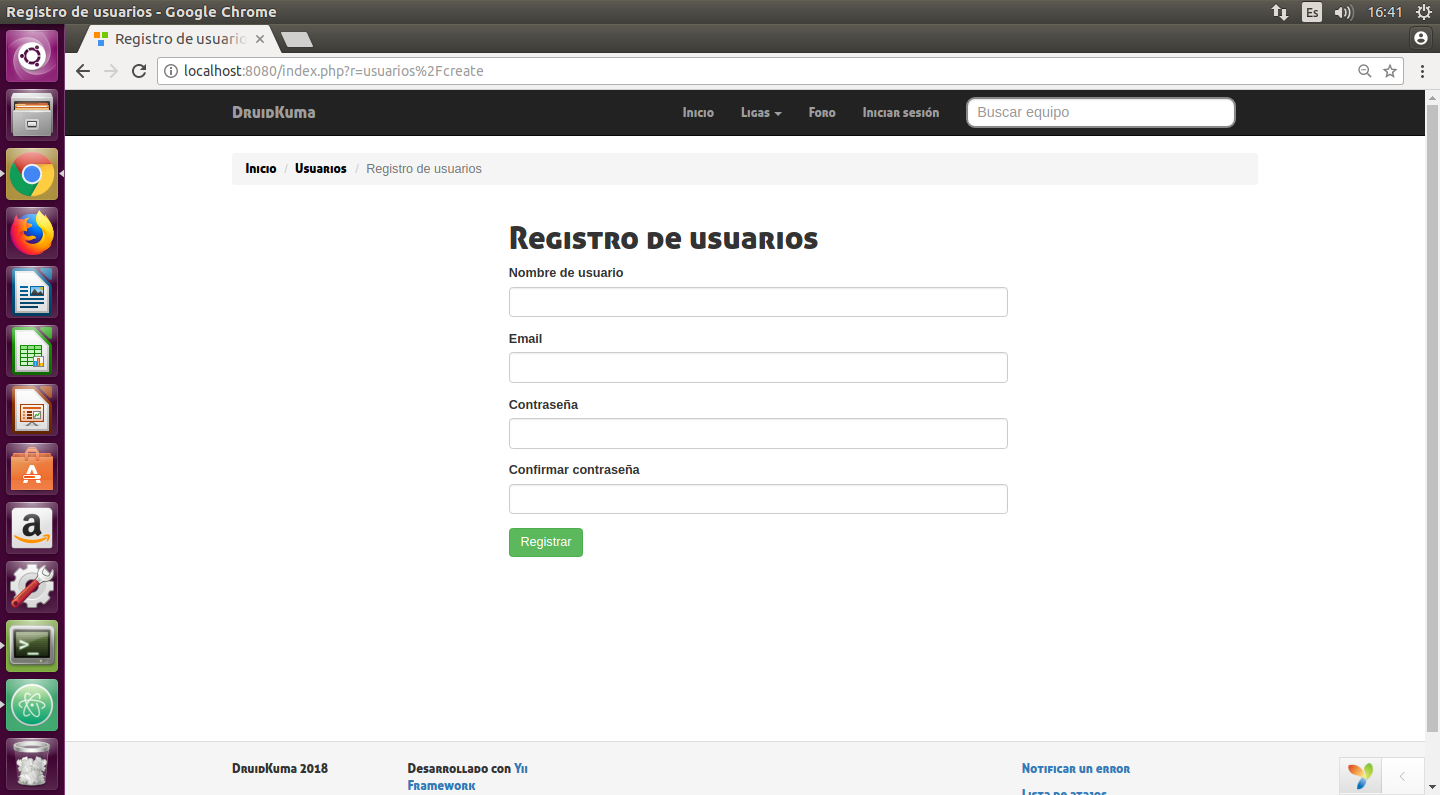Click Notificar un error footer link

point(1076,769)
